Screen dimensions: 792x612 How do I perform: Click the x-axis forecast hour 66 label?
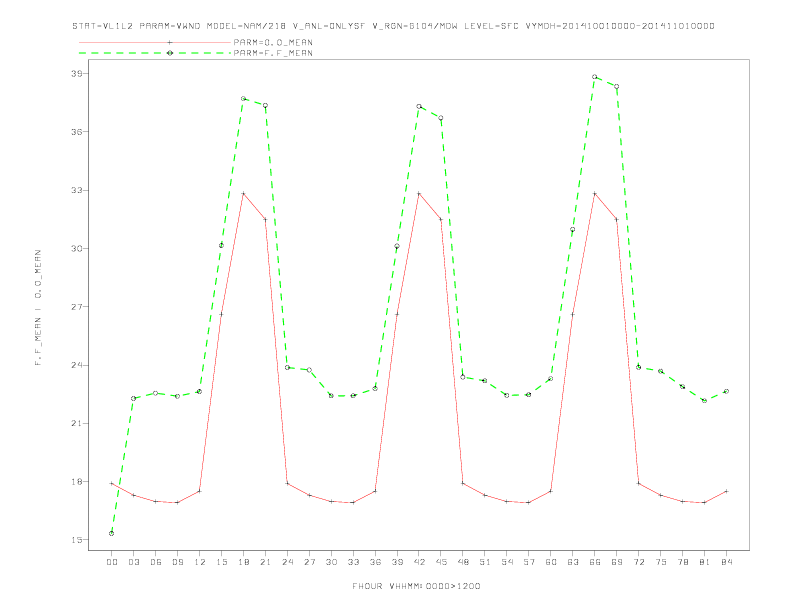(x=595, y=562)
